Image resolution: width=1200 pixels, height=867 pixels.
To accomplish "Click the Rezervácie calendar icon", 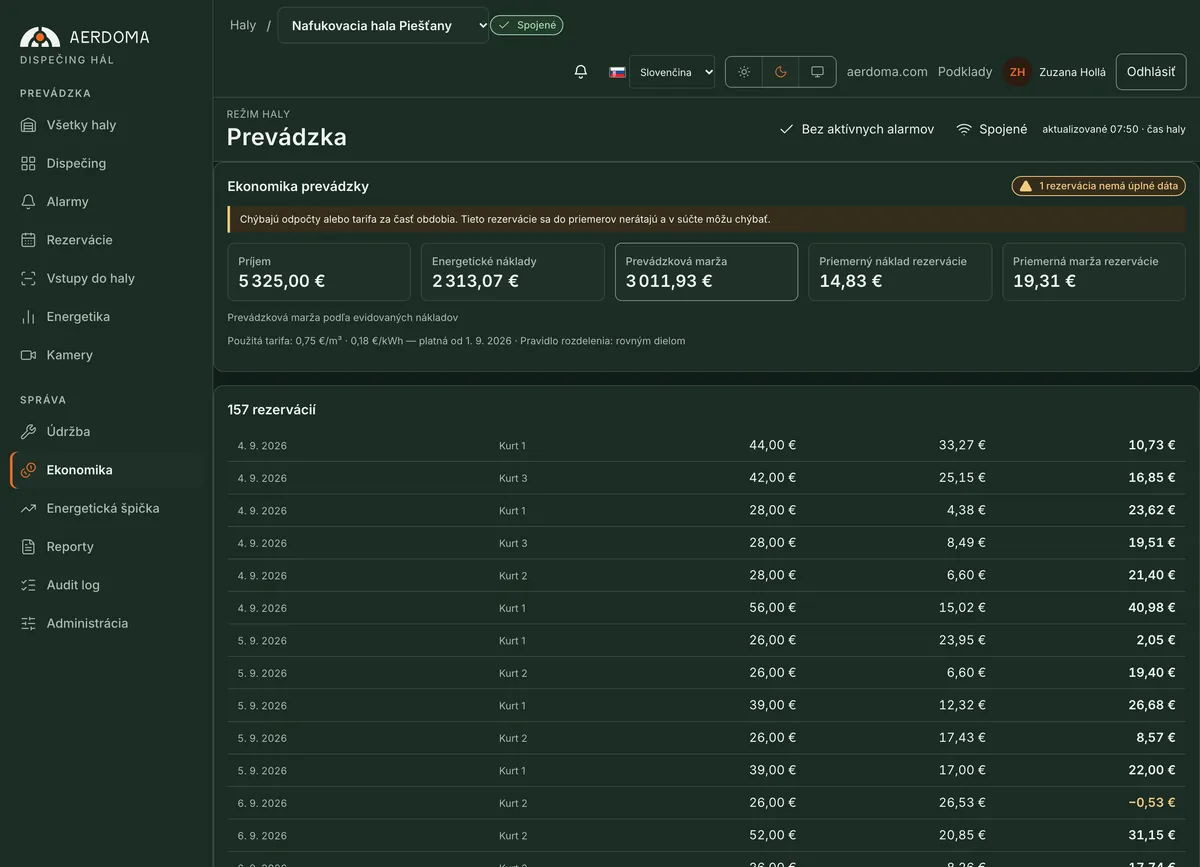I will point(28,240).
